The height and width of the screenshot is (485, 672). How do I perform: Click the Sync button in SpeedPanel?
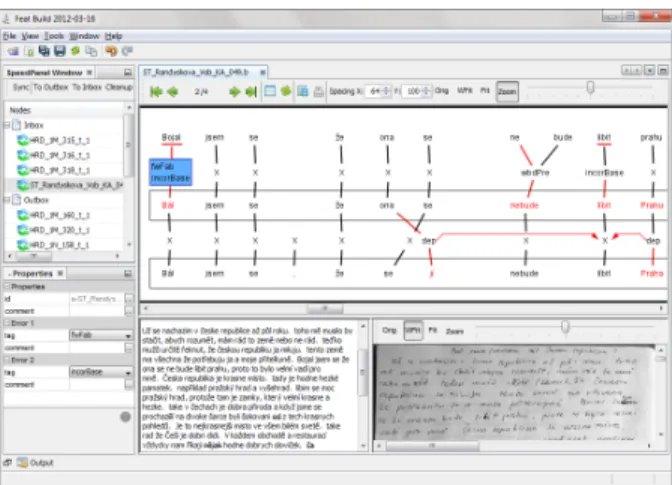(21, 87)
